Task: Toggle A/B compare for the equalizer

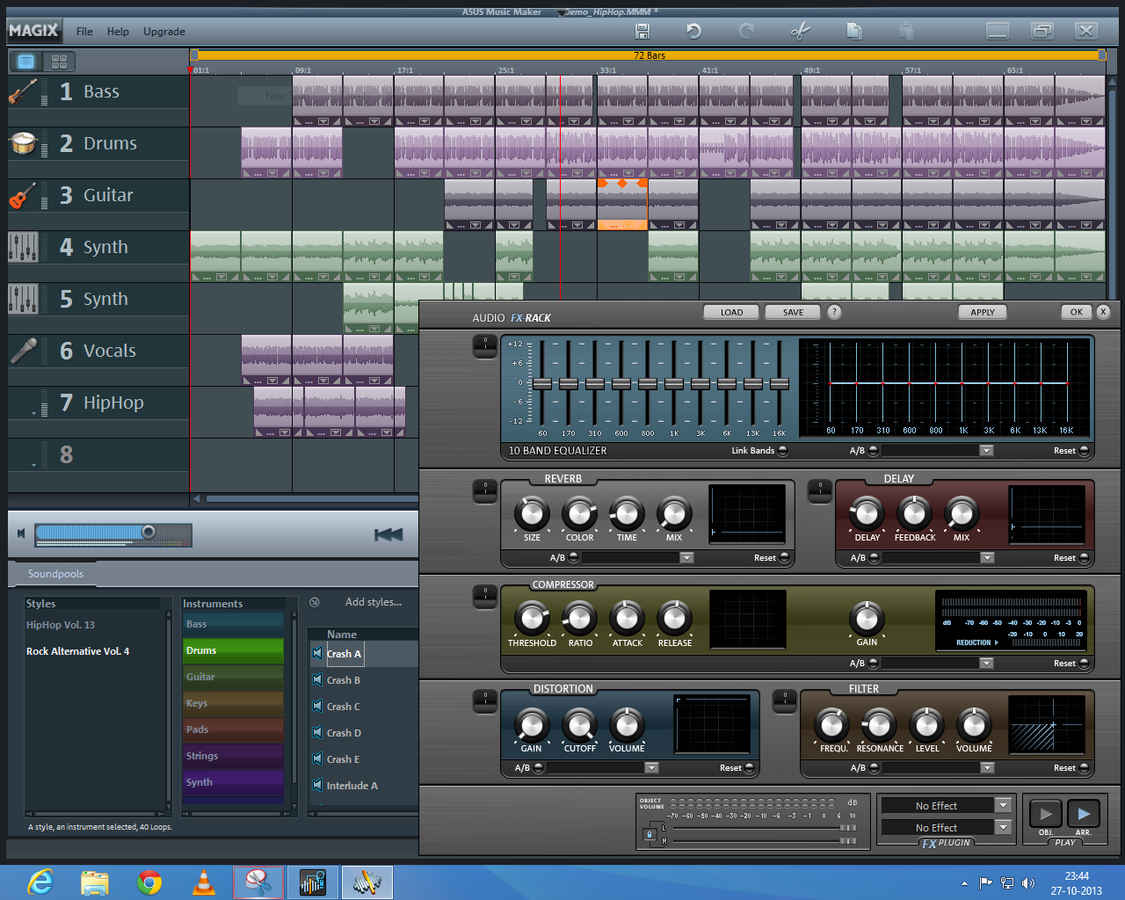Action: pos(873,451)
